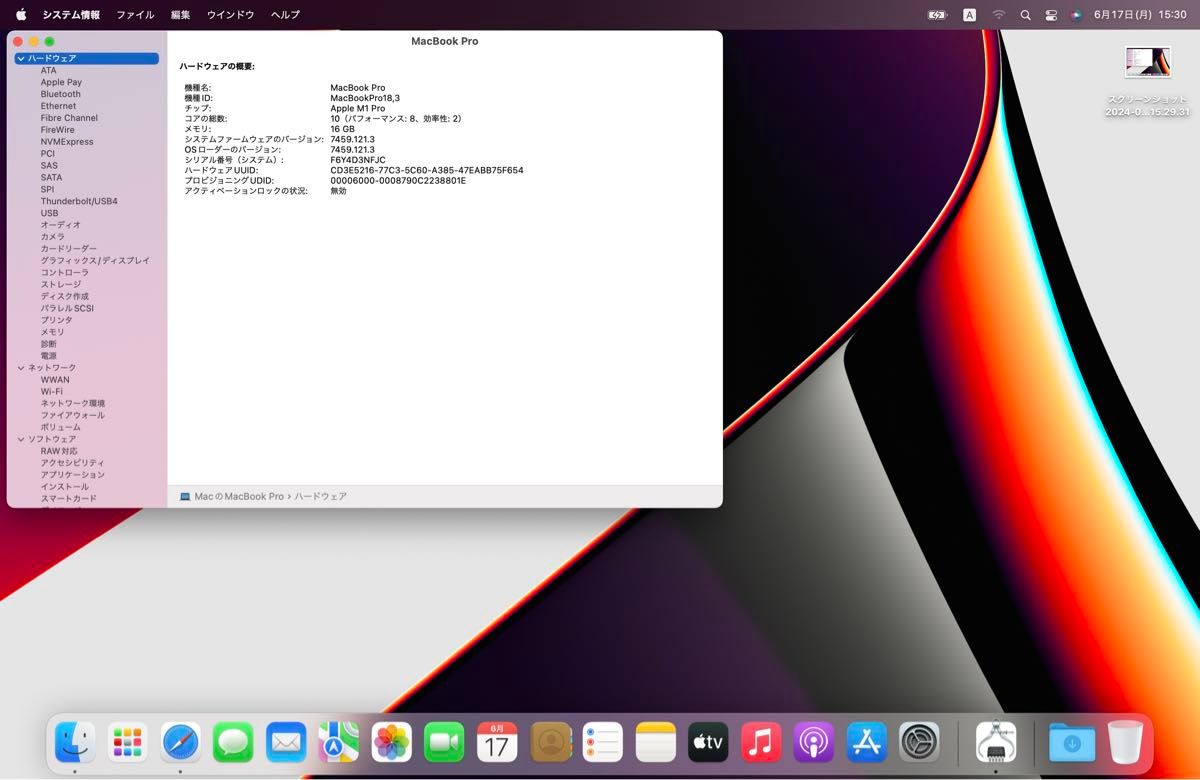
Task: Open Control Center in menu bar
Action: pos(1051,15)
